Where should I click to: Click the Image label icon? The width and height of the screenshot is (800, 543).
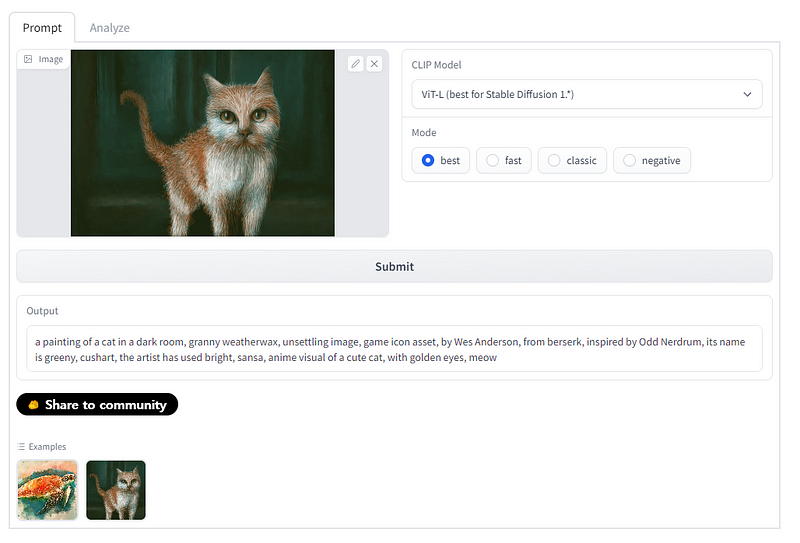point(29,59)
